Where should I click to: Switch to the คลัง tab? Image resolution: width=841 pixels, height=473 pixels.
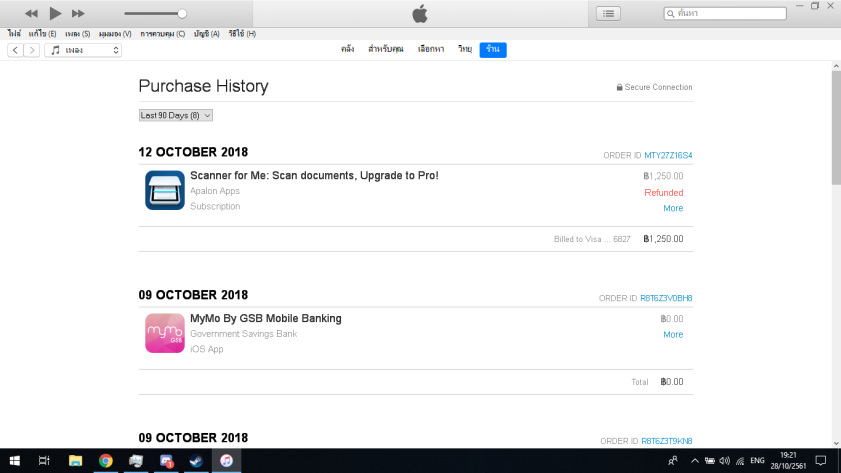[348, 49]
